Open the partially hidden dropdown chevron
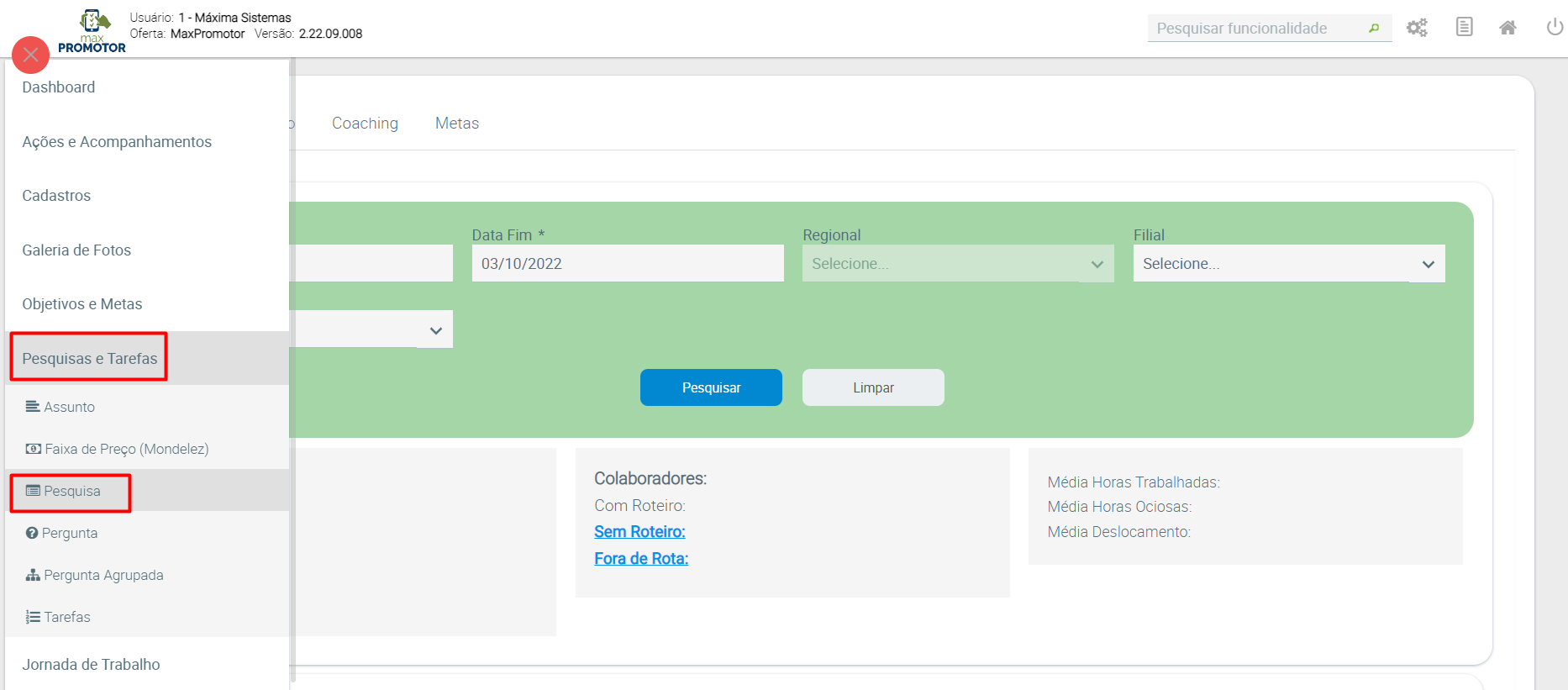This screenshot has height=690, width=1568. pyautogui.click(x=435, y=330)
